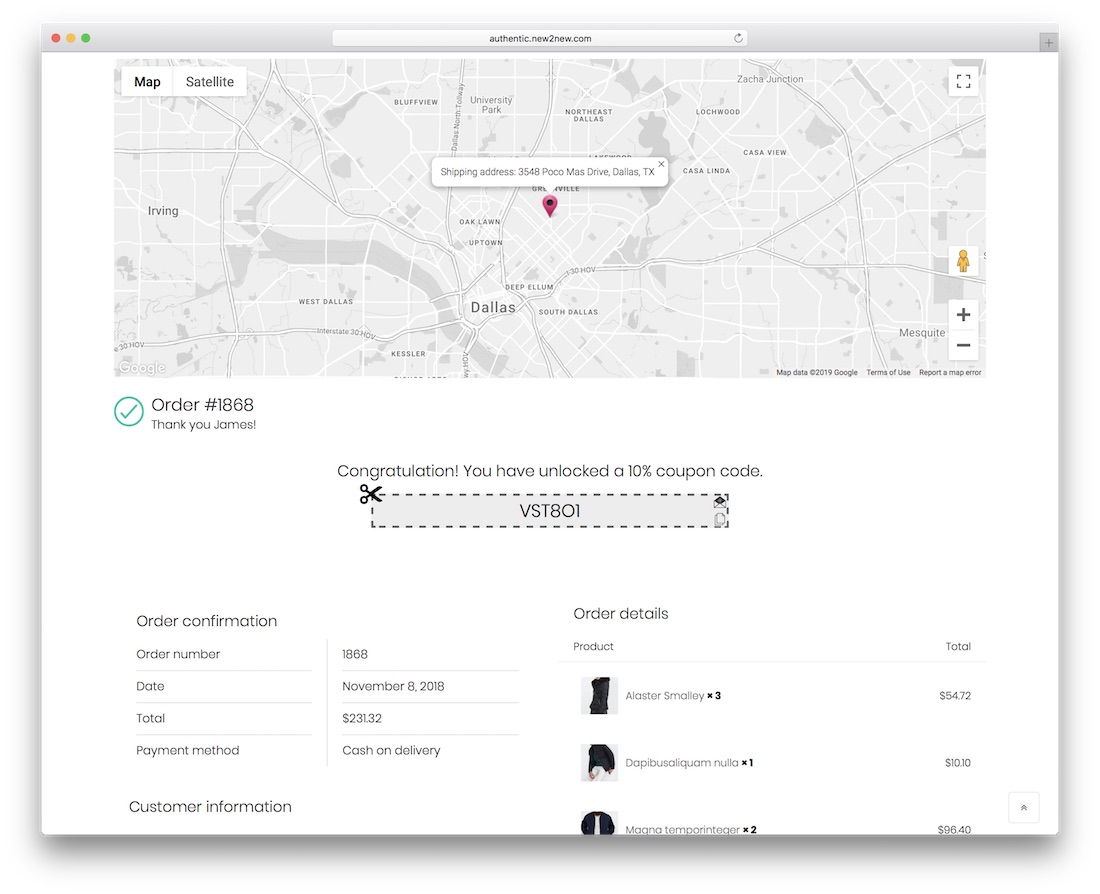
Task: Click the Alaster Smalley product thumbnail
Action: tap(599, 695)
